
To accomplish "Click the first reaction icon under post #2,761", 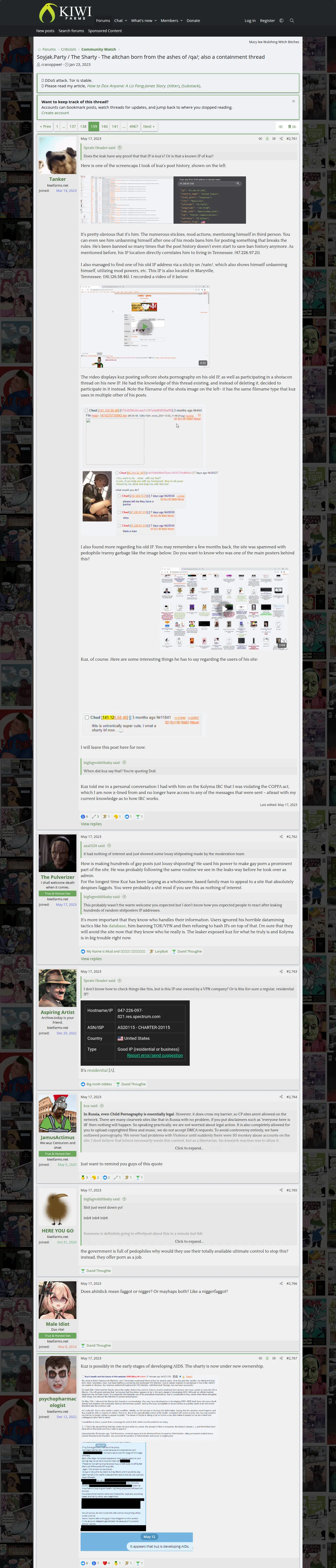I will [x=83, y=817].
